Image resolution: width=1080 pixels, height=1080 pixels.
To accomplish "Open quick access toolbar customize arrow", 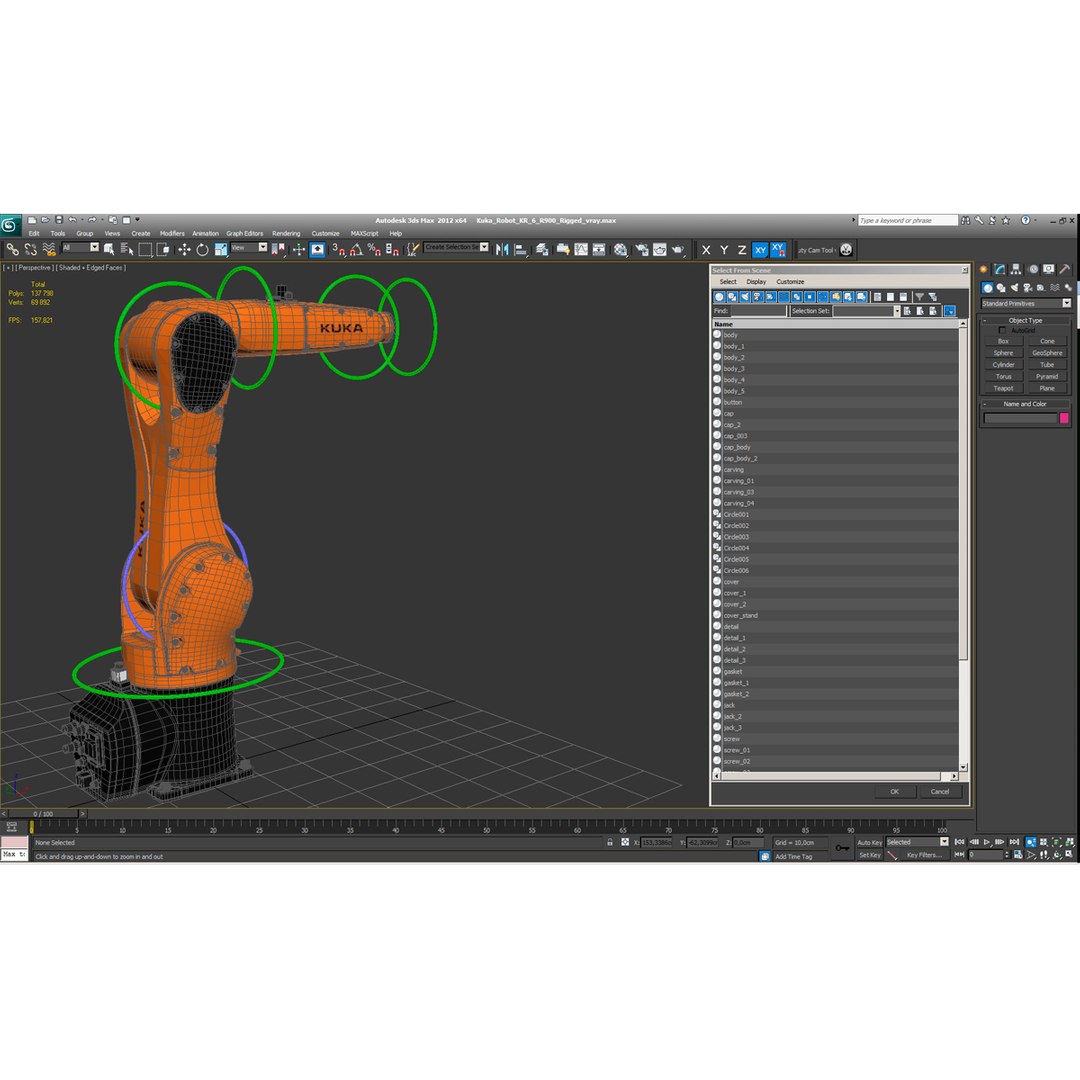I will [137, 220].
